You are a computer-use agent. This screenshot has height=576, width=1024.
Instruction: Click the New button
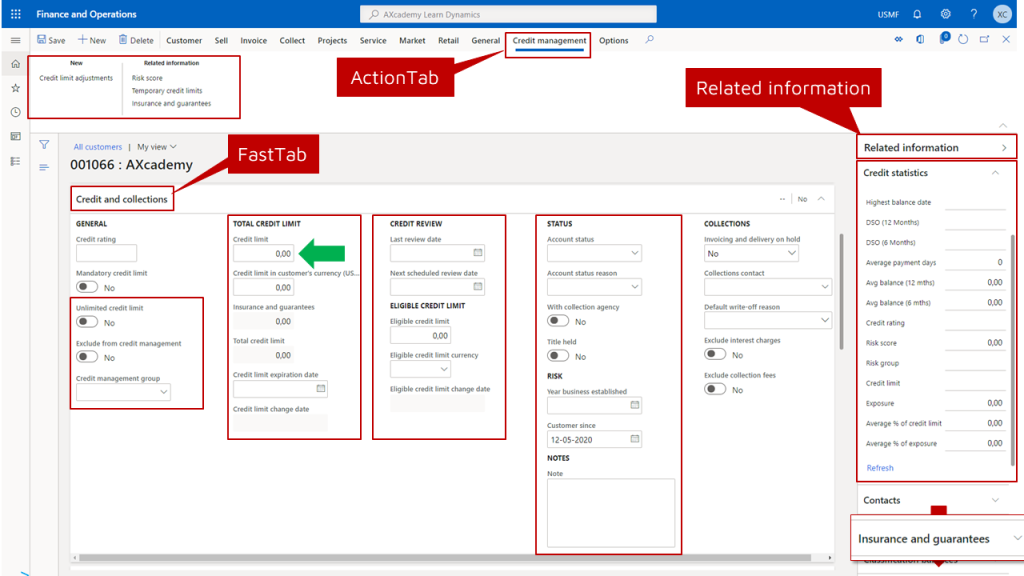click(x=92, y=40)
